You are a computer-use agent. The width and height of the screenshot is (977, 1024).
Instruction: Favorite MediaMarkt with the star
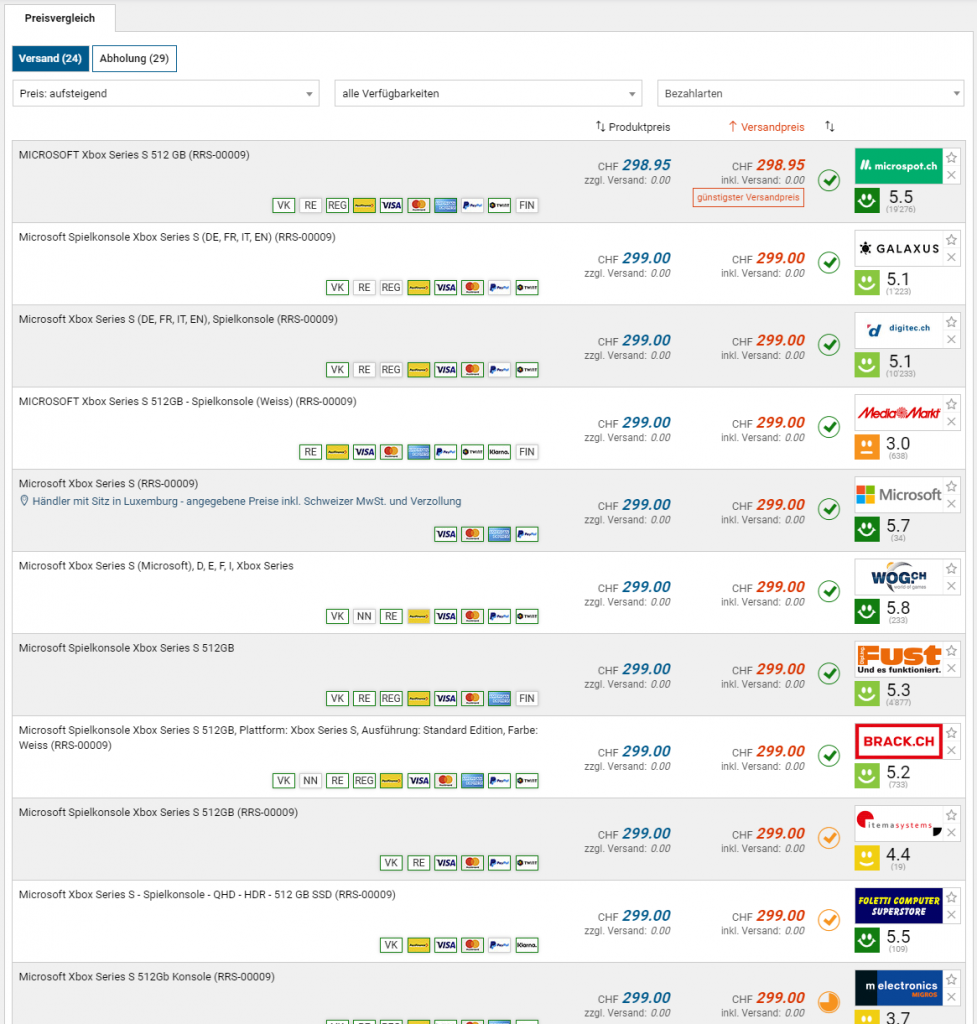952,404
